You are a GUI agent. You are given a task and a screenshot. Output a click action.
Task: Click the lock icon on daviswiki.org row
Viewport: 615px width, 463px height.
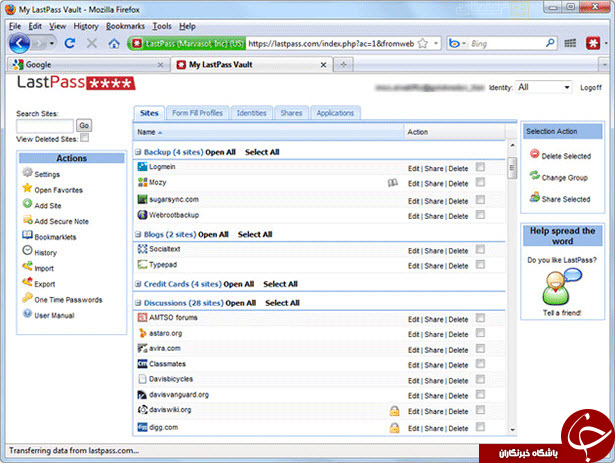(394, 411)
